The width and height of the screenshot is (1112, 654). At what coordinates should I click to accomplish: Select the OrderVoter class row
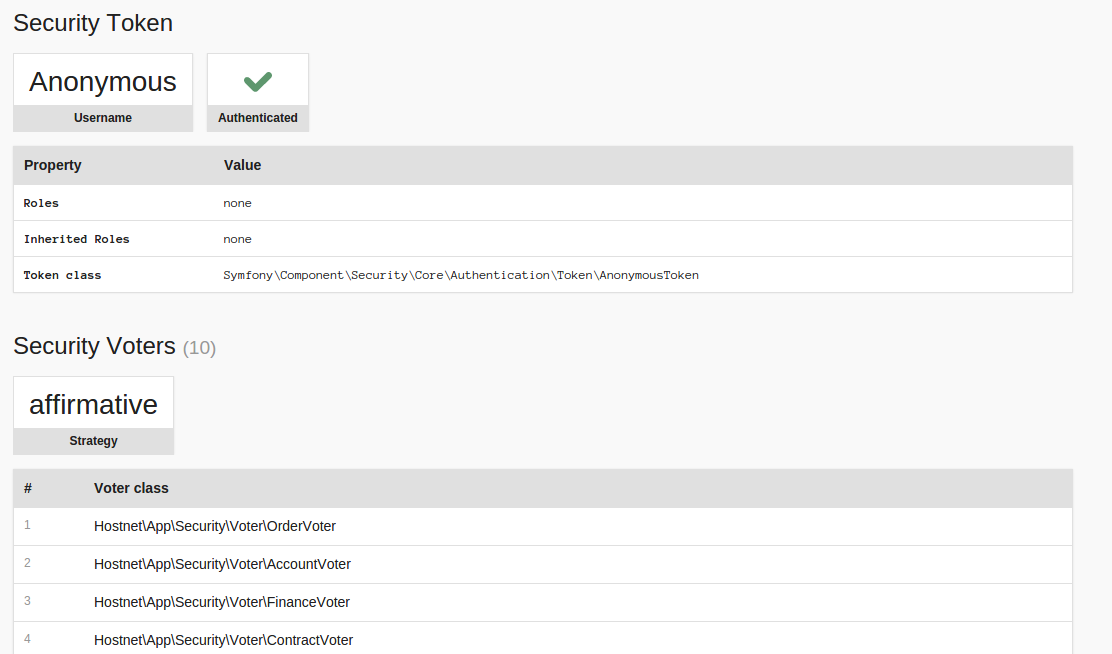pos(543,526)
